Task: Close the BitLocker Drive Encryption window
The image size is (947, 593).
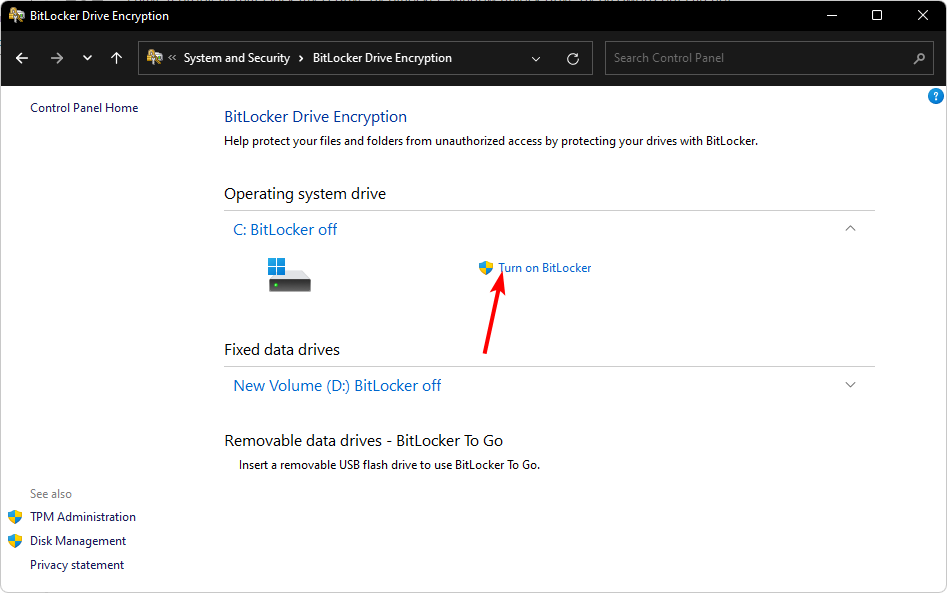Action: pyautogui.click(x=923, y=15)
